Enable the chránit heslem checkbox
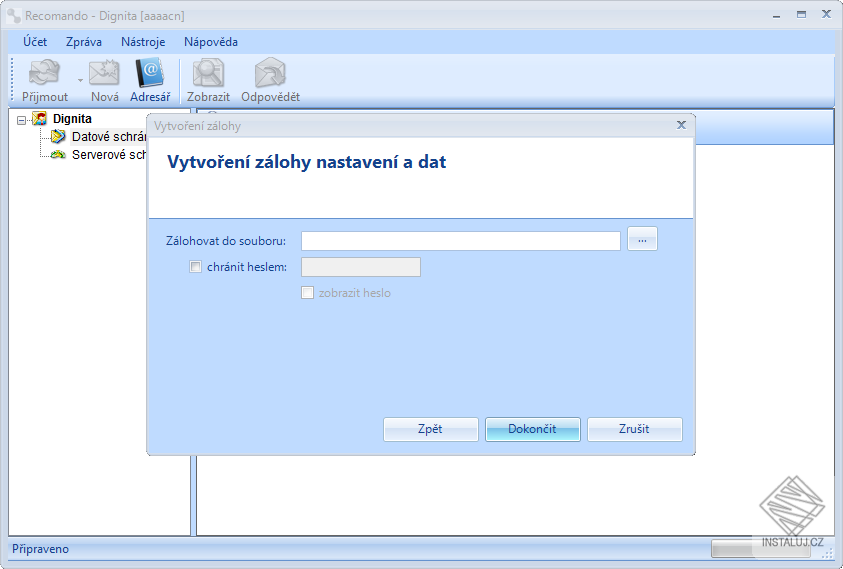This screenshot has height=569, width=843. [195, 267]
